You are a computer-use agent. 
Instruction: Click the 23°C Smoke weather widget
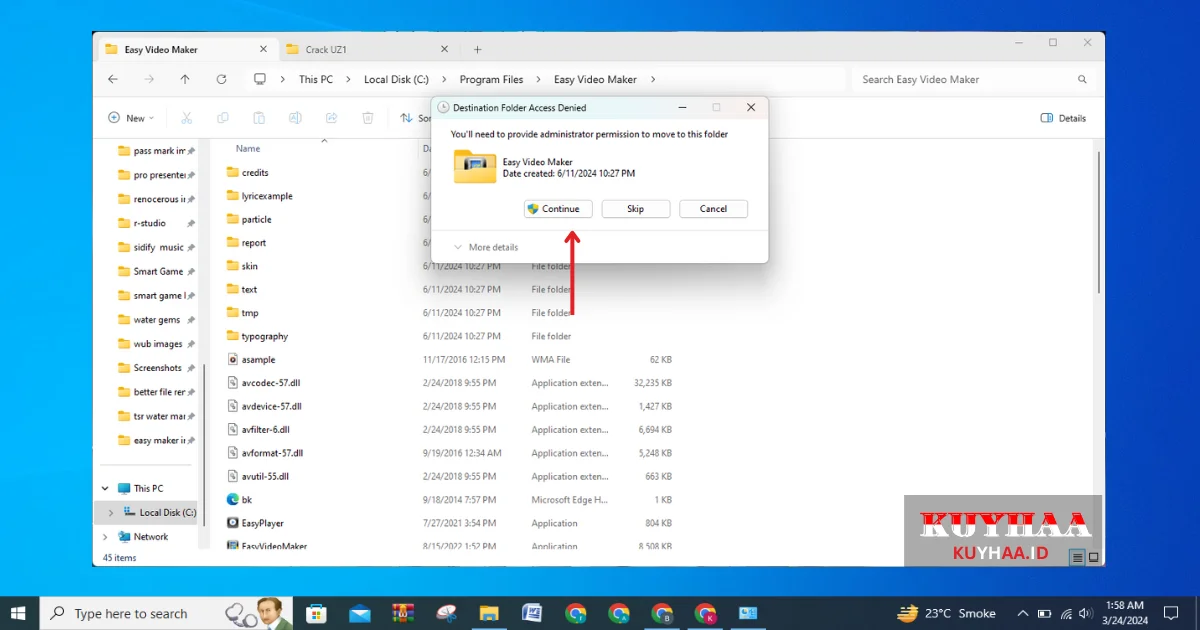point(947,613)
